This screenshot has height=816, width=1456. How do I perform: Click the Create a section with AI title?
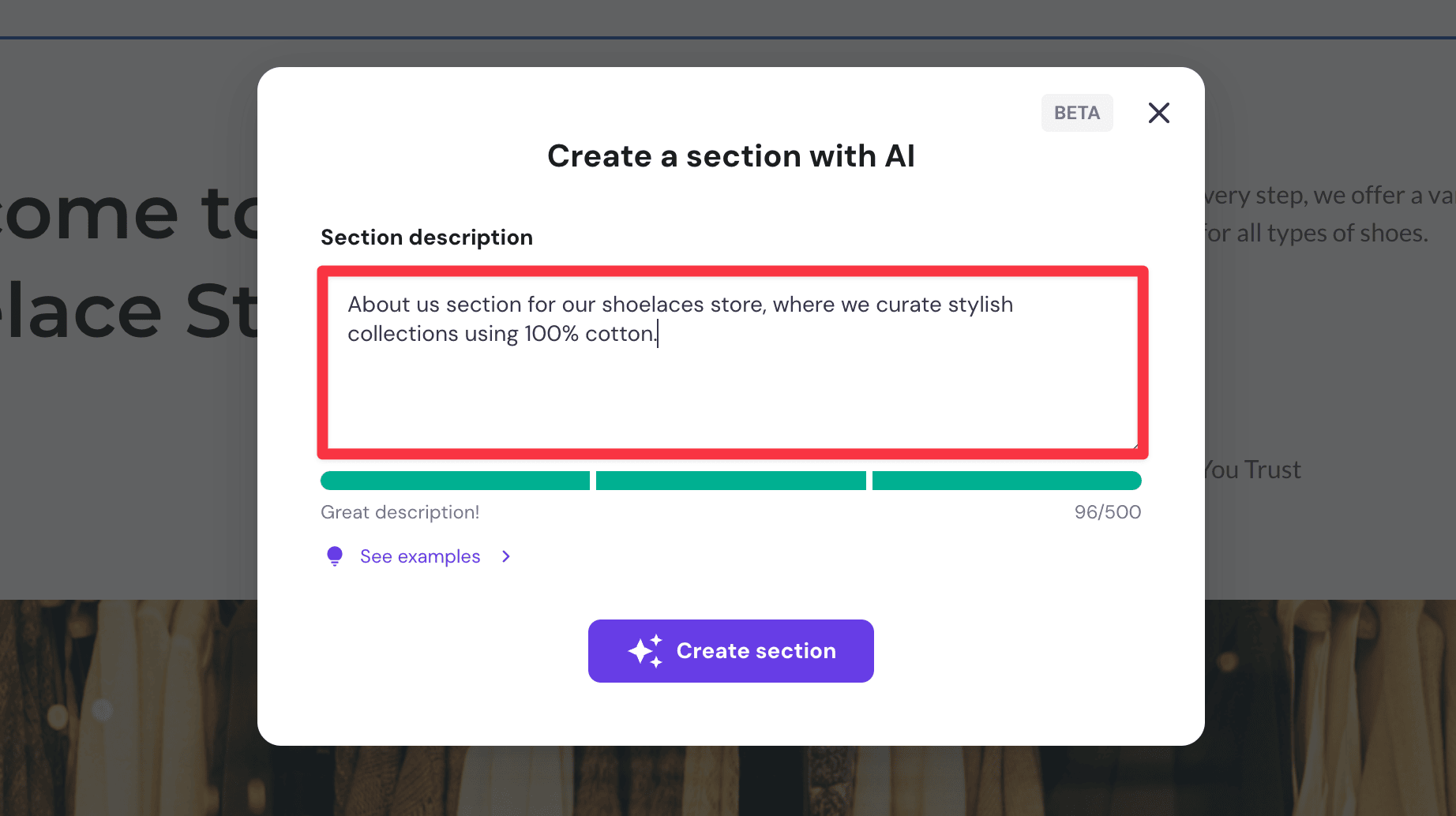730,155
